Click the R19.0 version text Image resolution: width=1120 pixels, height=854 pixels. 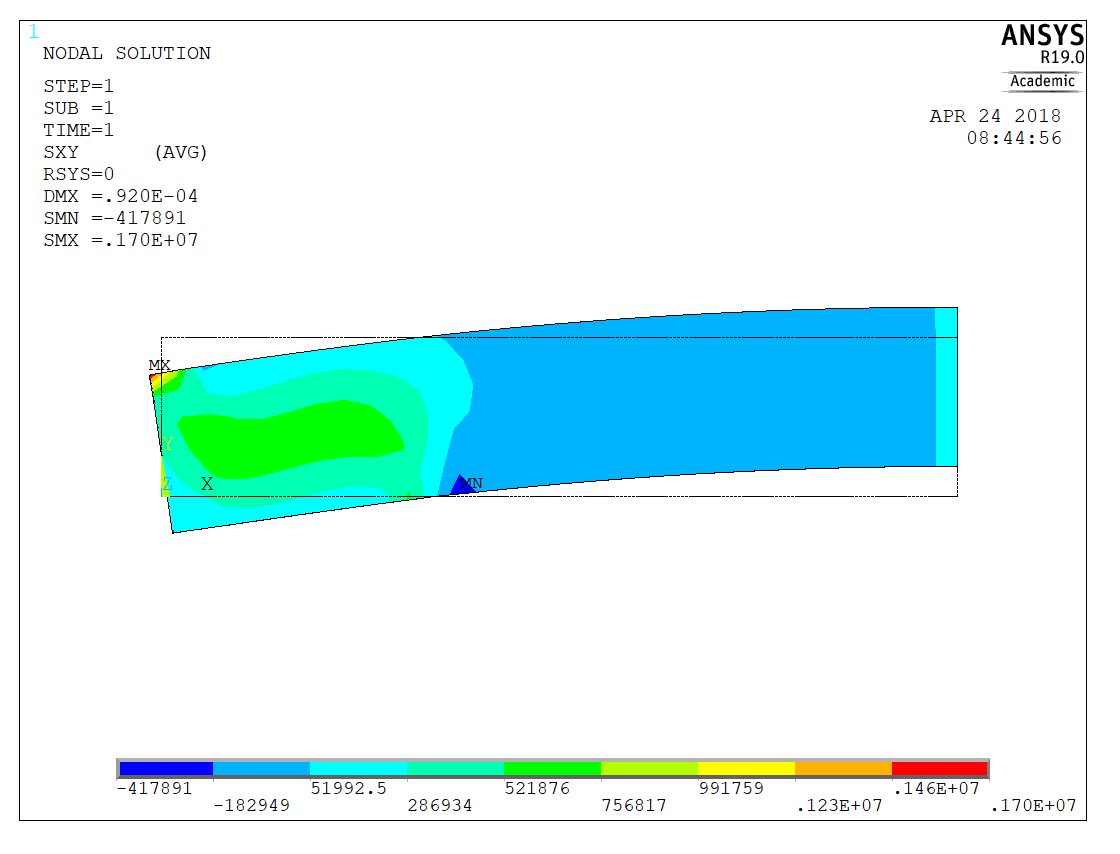tap(1062, 58)
